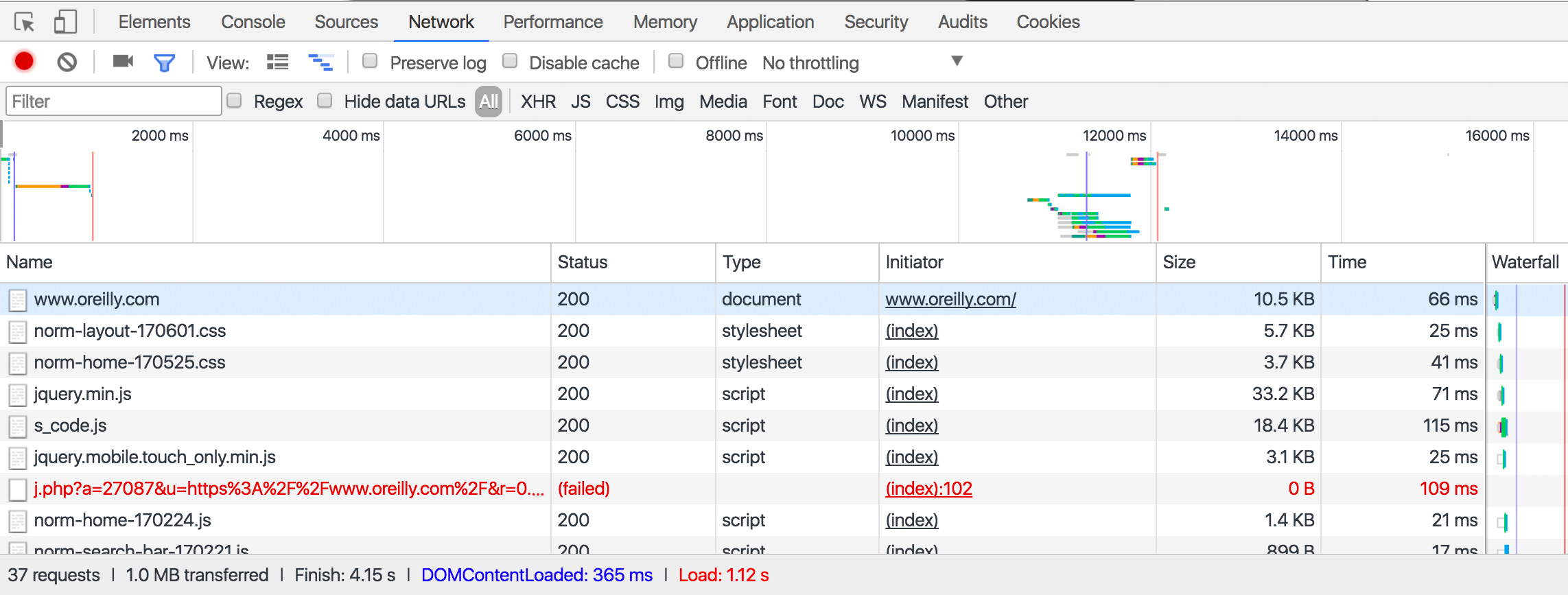1568x595 pixels.
Task: Click the inspect element cursor icon
Action: tap(25, 23)
